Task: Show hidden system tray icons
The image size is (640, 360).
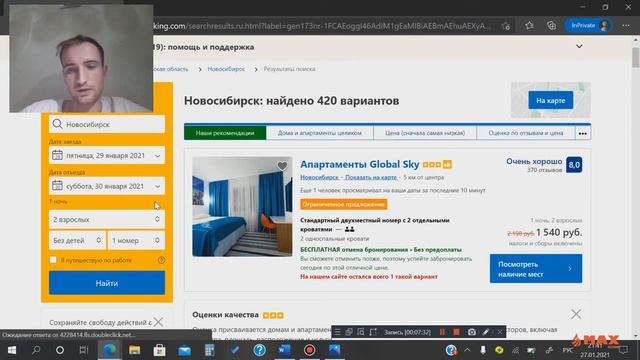Action: [467, 350]
